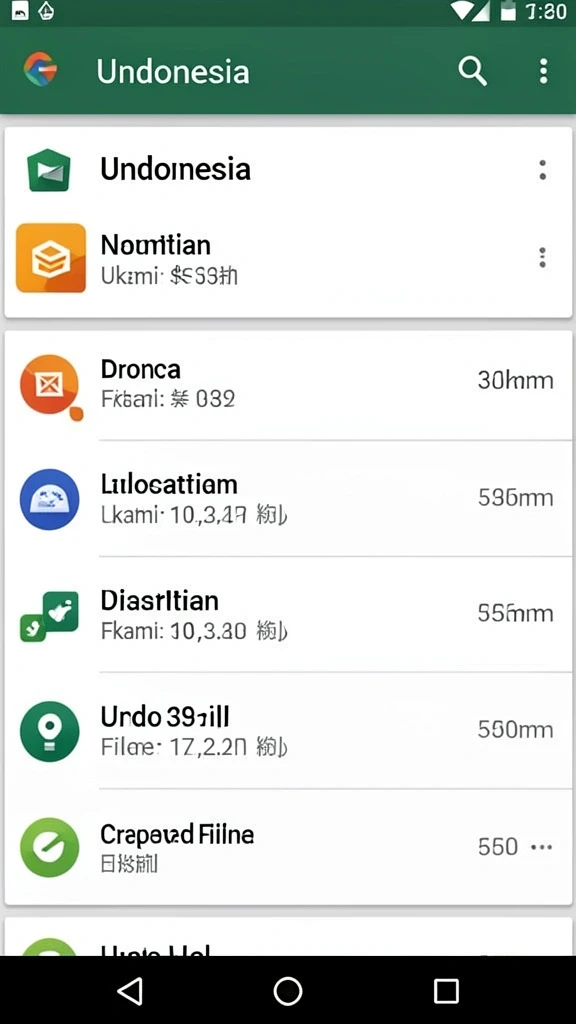Open the orange Nournitian box icon
This screenshot has height=1024, width=576.
(51, 258)
